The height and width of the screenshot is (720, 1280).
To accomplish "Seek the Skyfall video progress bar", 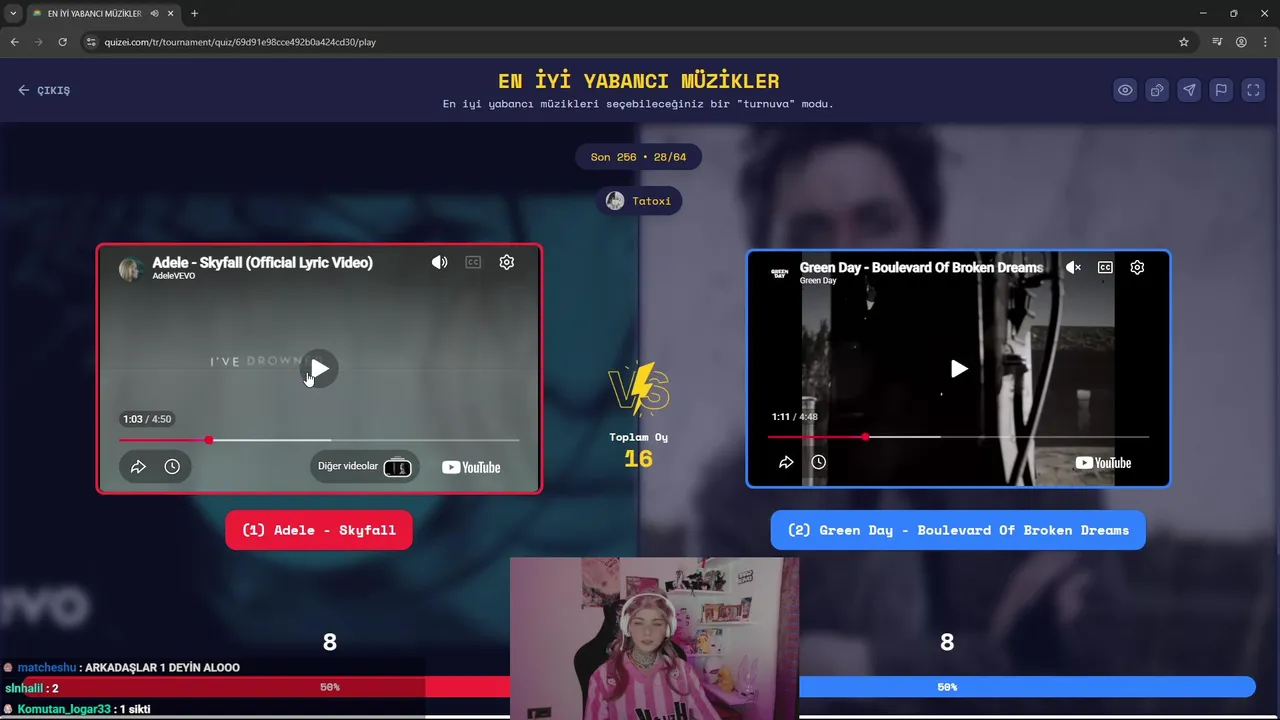I will click(319, 440).
